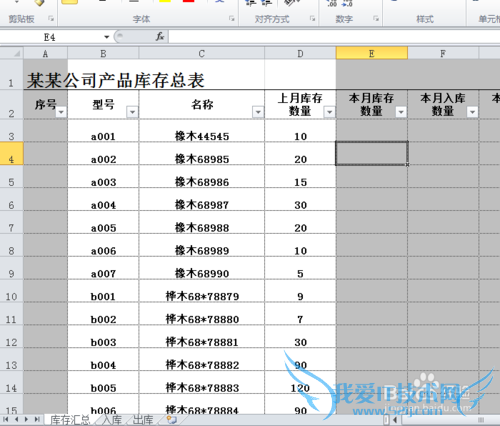Click cell containing 榉木68*78879
This screenshot has height=426, width=500.
pos(202,291)
